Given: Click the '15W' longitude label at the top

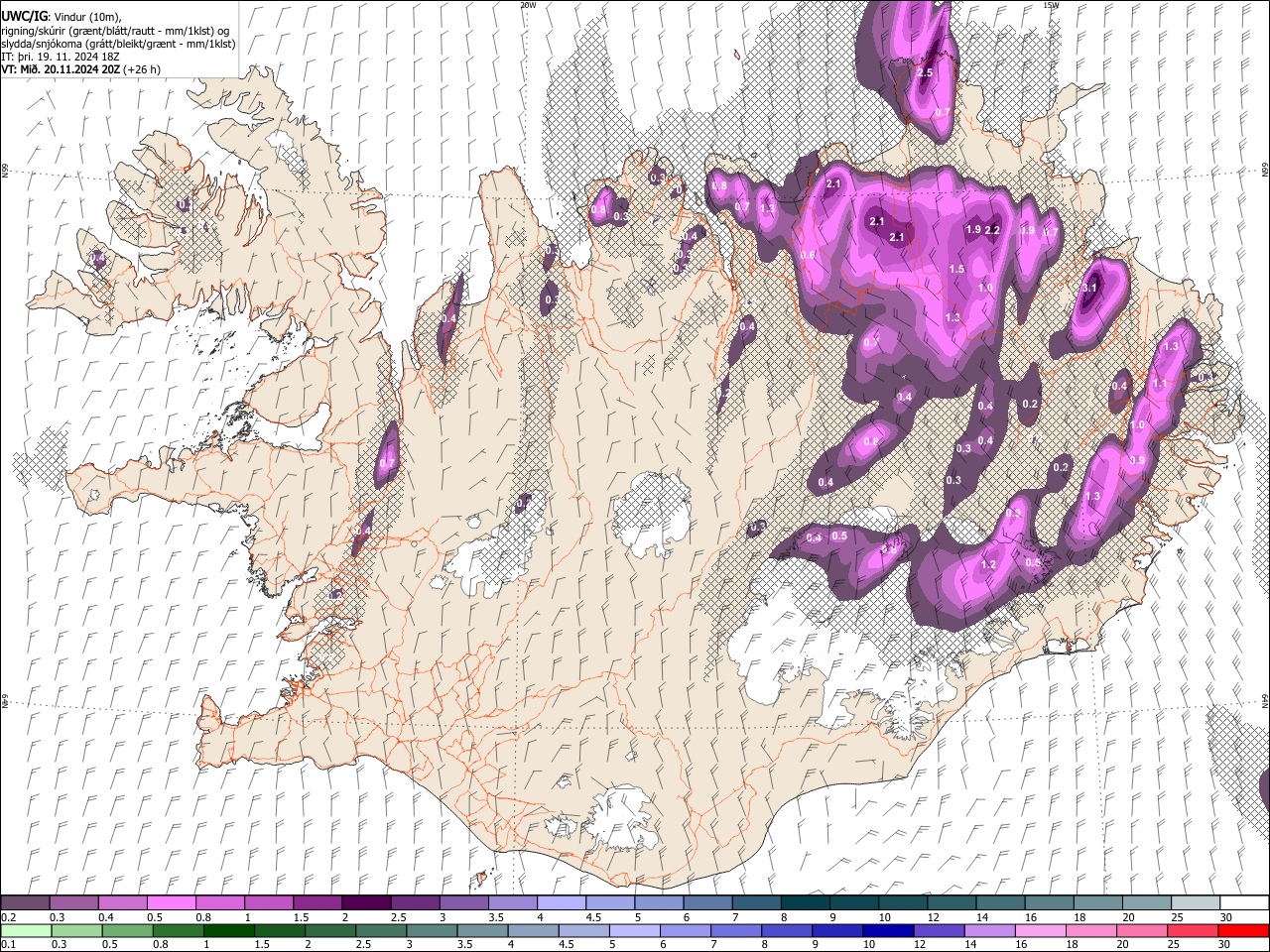Looking at the screenshot, I should tap(1051, 5).
